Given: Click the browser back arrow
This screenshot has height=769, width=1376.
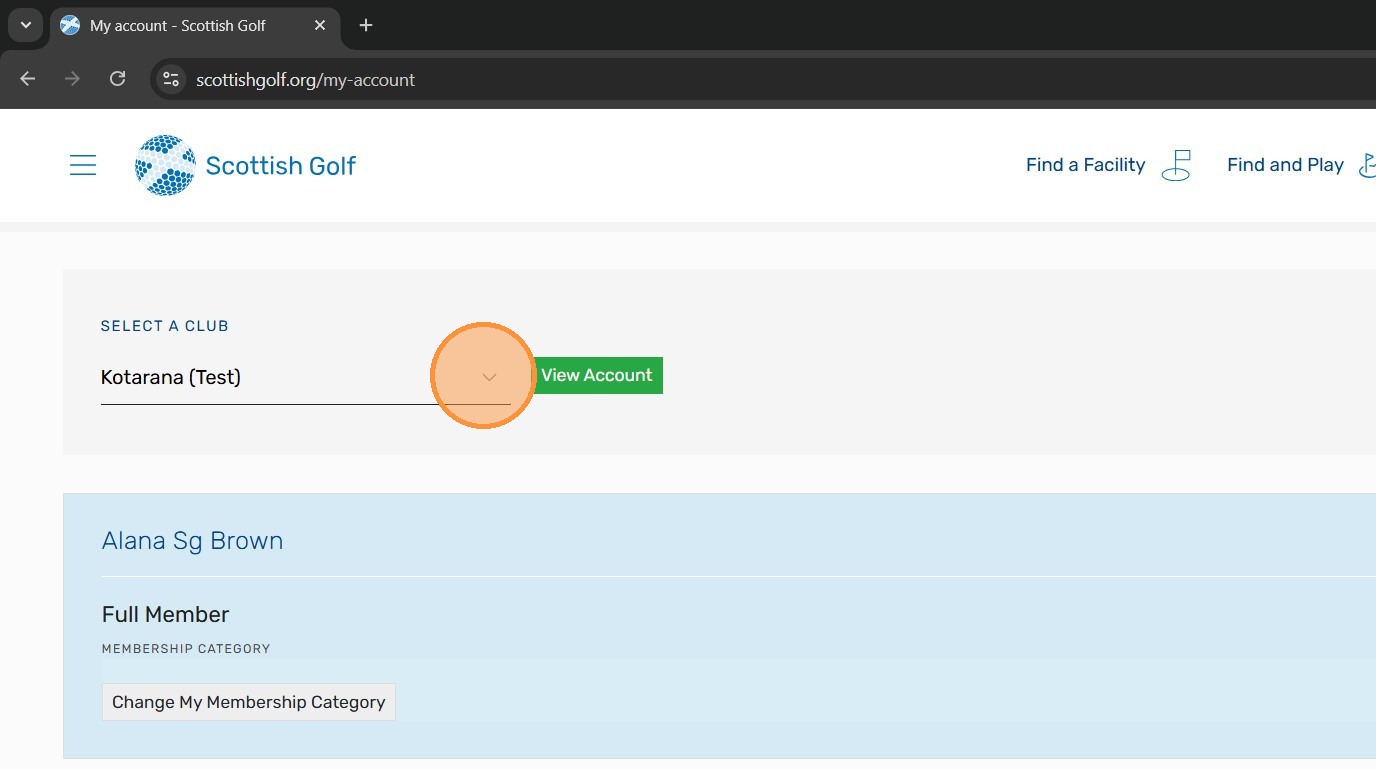Looking at the screenshot, I should [28, 79].
